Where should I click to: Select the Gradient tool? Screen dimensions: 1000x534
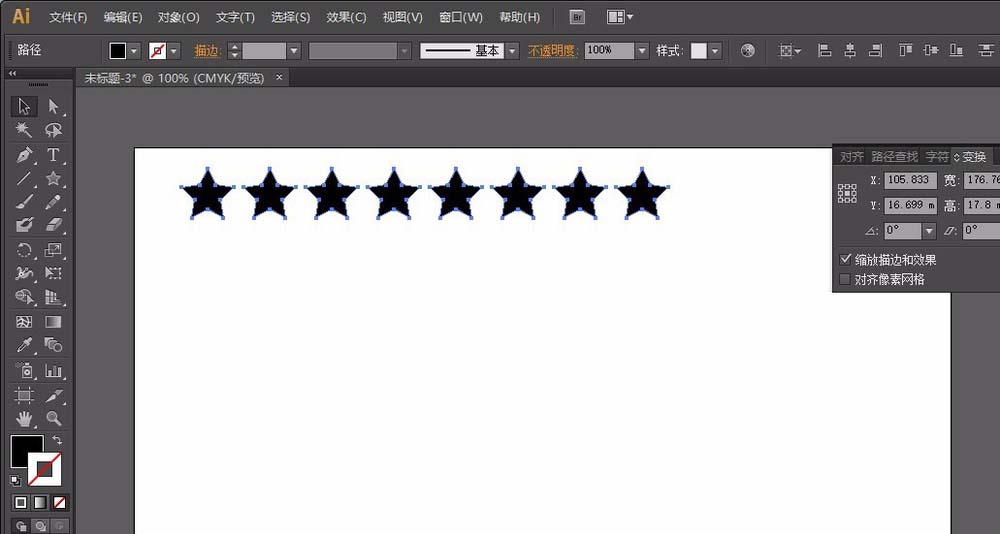pos(54,322)
